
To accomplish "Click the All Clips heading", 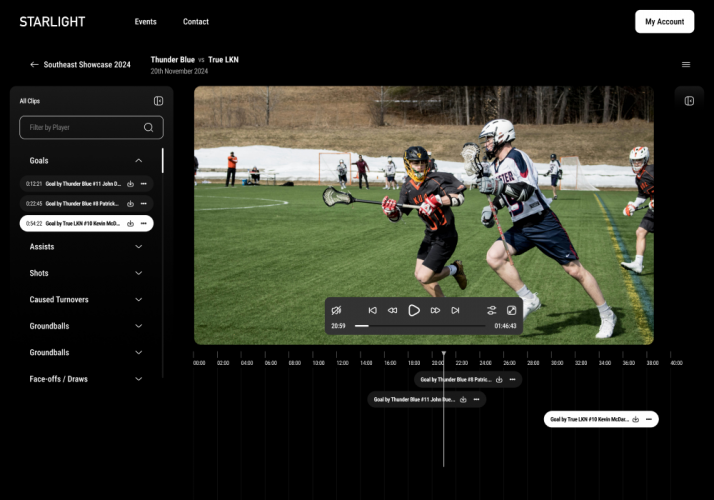I will 30,101.
